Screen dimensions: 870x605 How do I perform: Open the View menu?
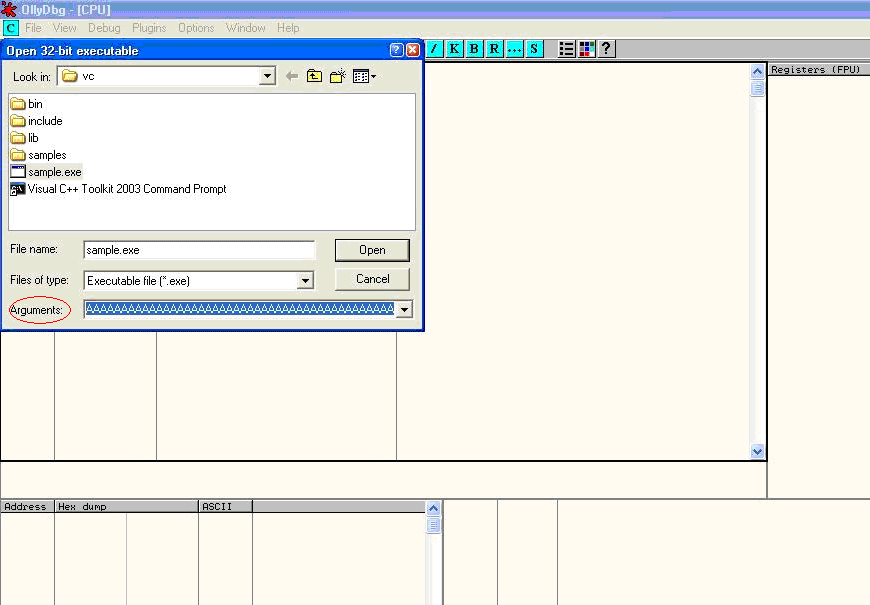[64, 28]
